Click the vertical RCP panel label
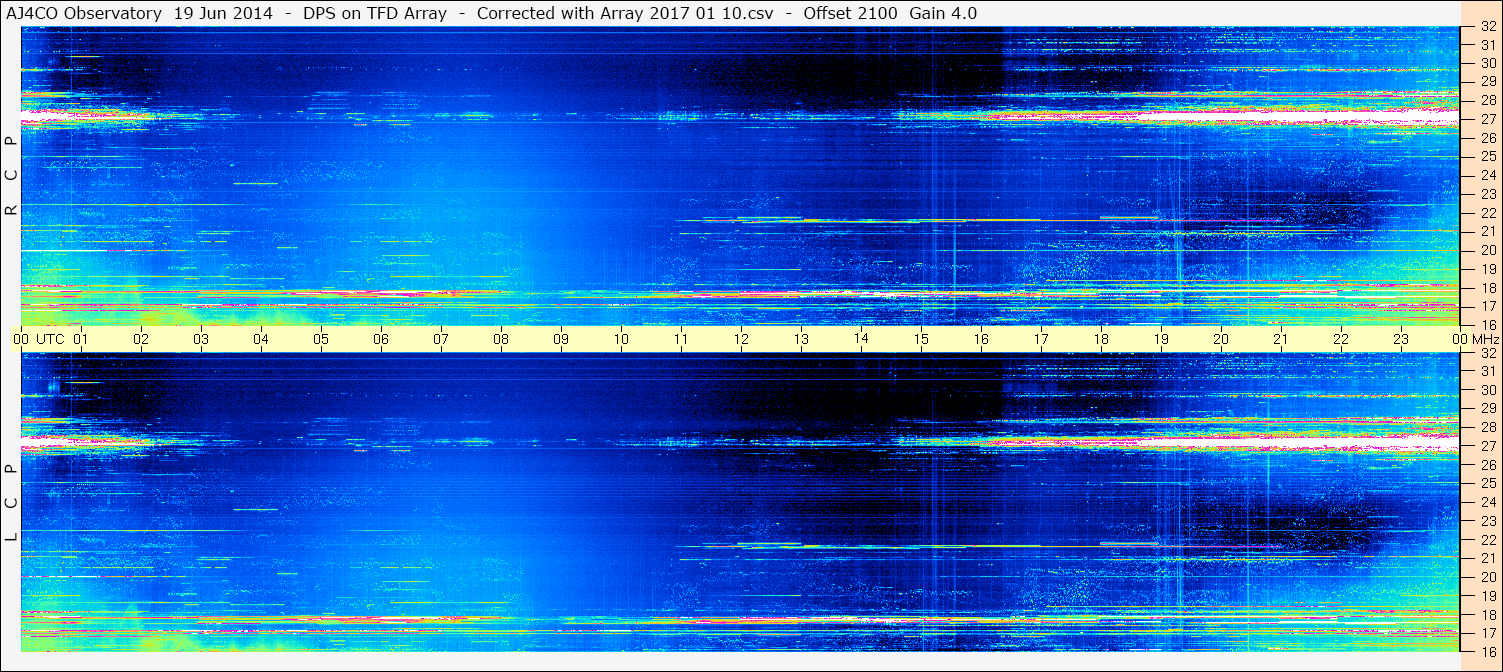This screenshot has height=672, width=1503. [11, 176]
